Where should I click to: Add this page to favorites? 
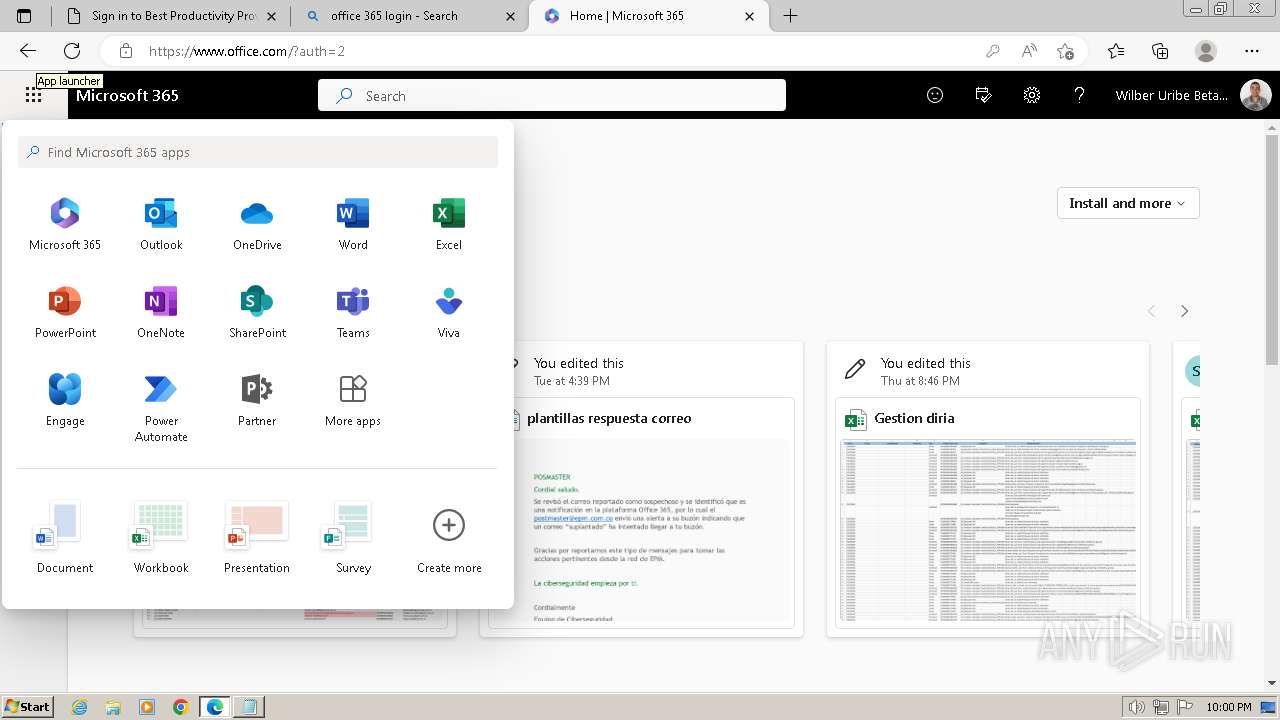[x=1065, y=51]
